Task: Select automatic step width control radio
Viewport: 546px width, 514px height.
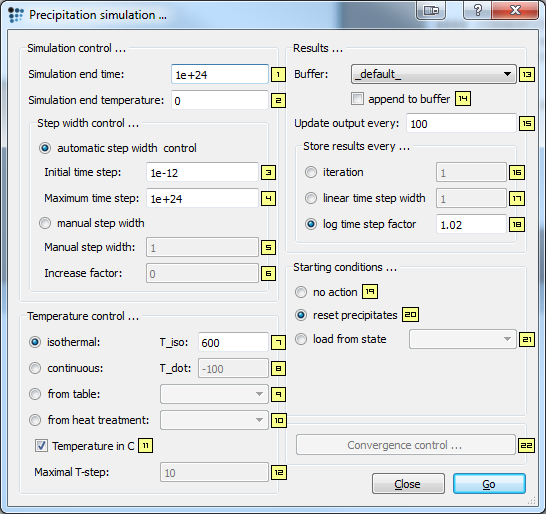Action: pyautogui.click(x=45, y=148)
